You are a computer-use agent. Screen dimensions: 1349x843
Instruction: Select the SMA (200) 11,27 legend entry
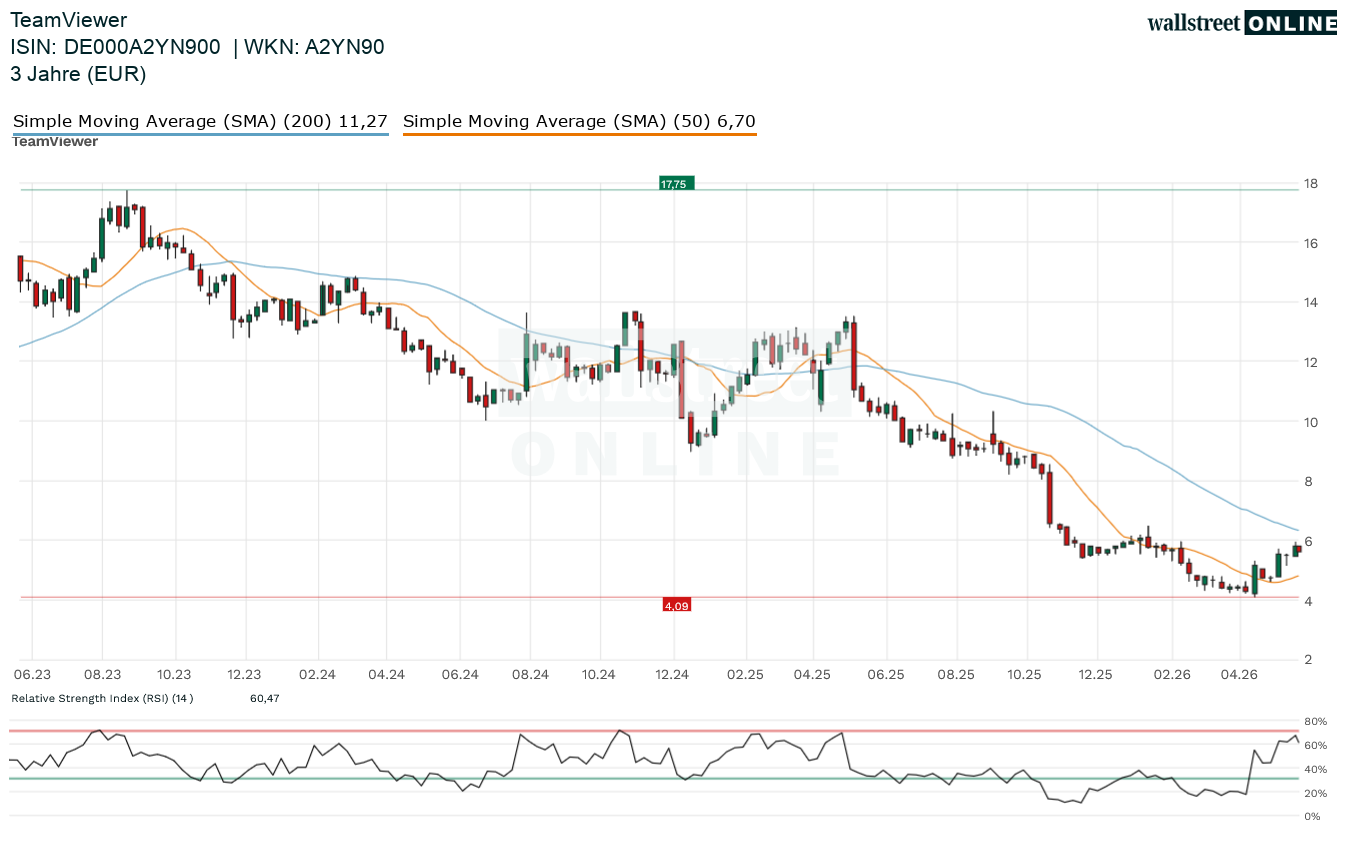tap(200, 122)
